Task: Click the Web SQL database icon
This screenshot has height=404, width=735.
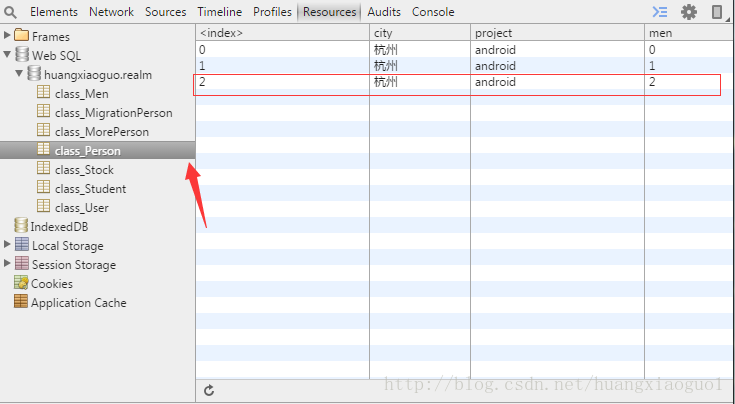Action: [22, 54]
